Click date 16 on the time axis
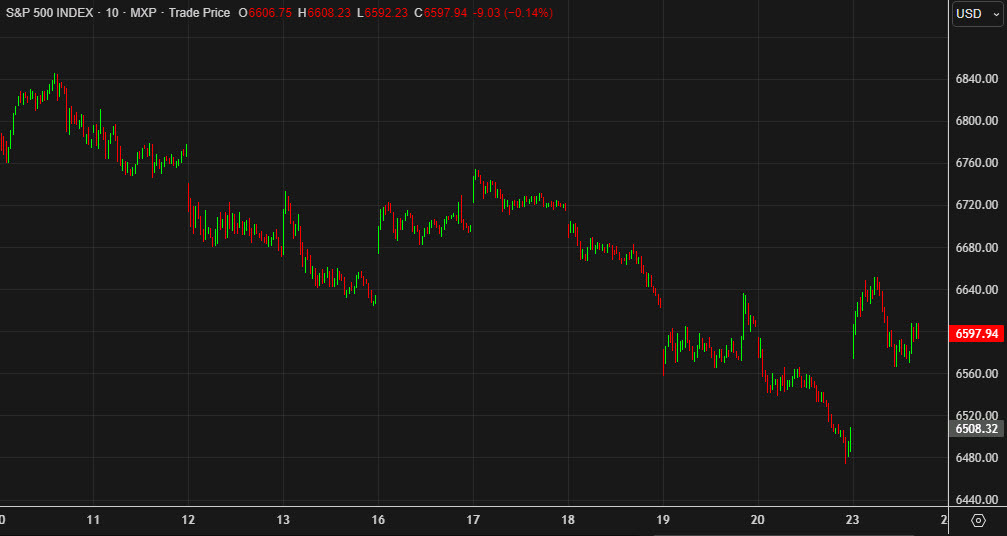Viewport: 1007px width, 536px height. click(x=378, y=520)
